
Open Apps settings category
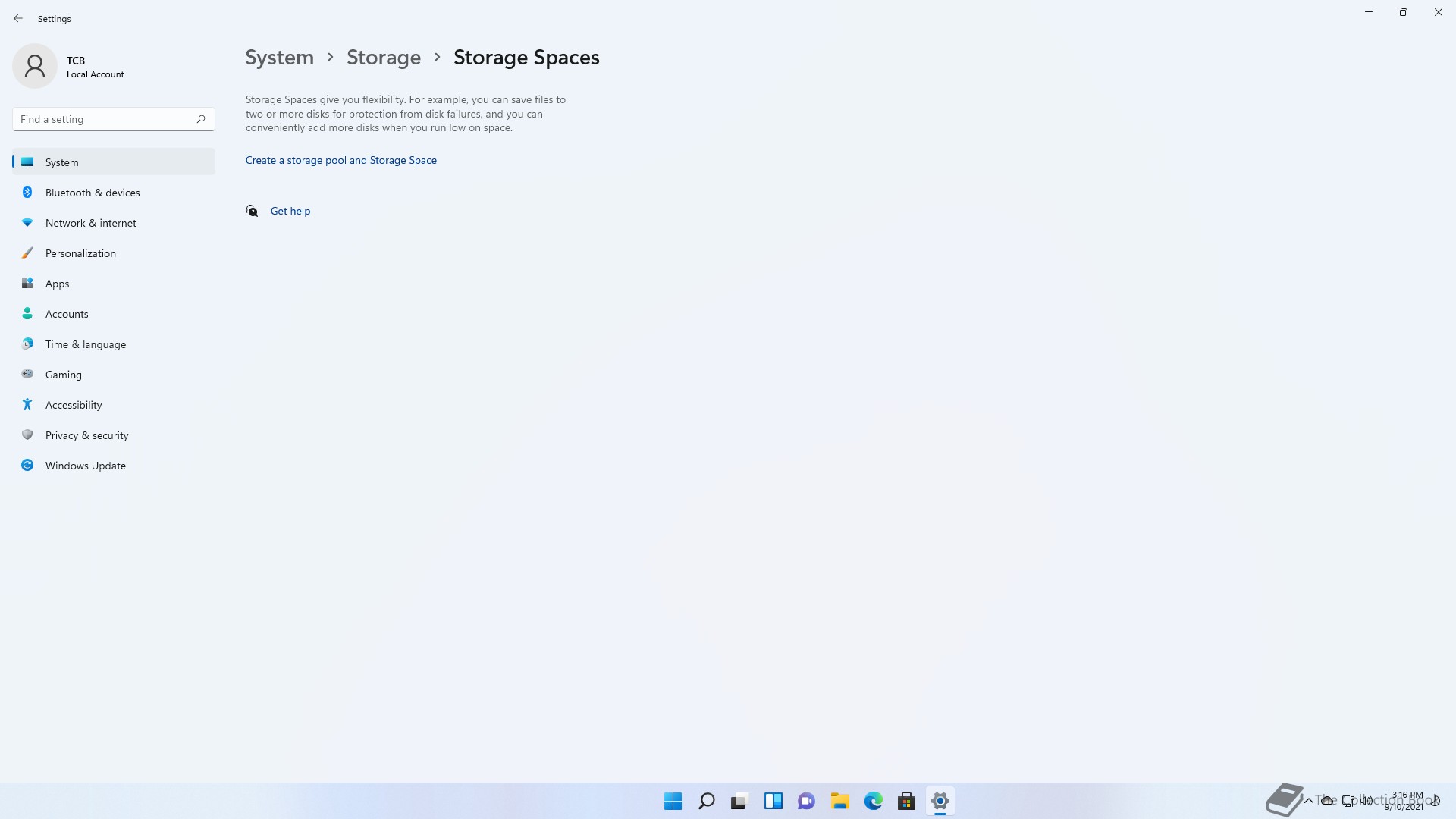pos(114,284)
